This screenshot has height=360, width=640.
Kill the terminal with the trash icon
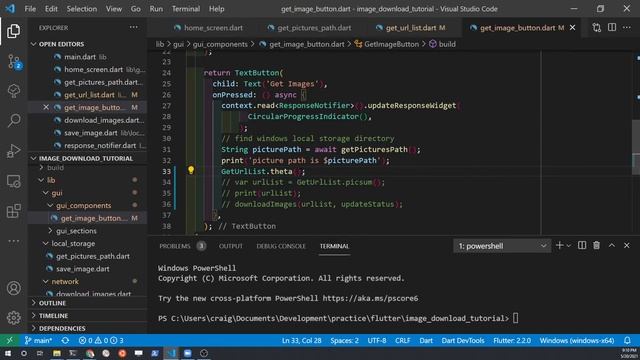597,245
